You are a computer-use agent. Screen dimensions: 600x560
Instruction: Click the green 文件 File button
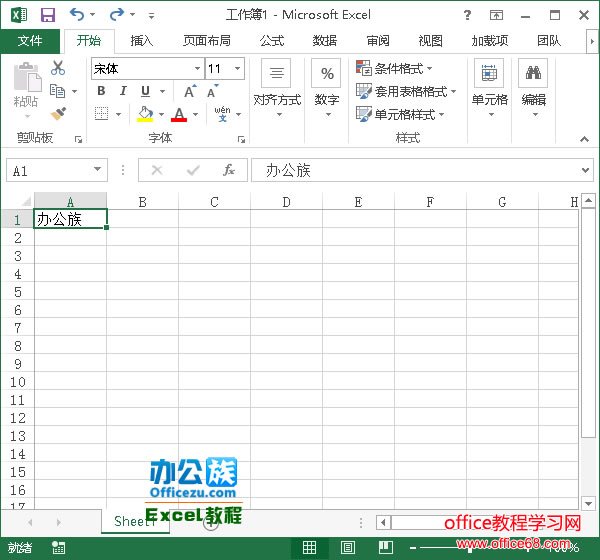click(x=30, y=41)
